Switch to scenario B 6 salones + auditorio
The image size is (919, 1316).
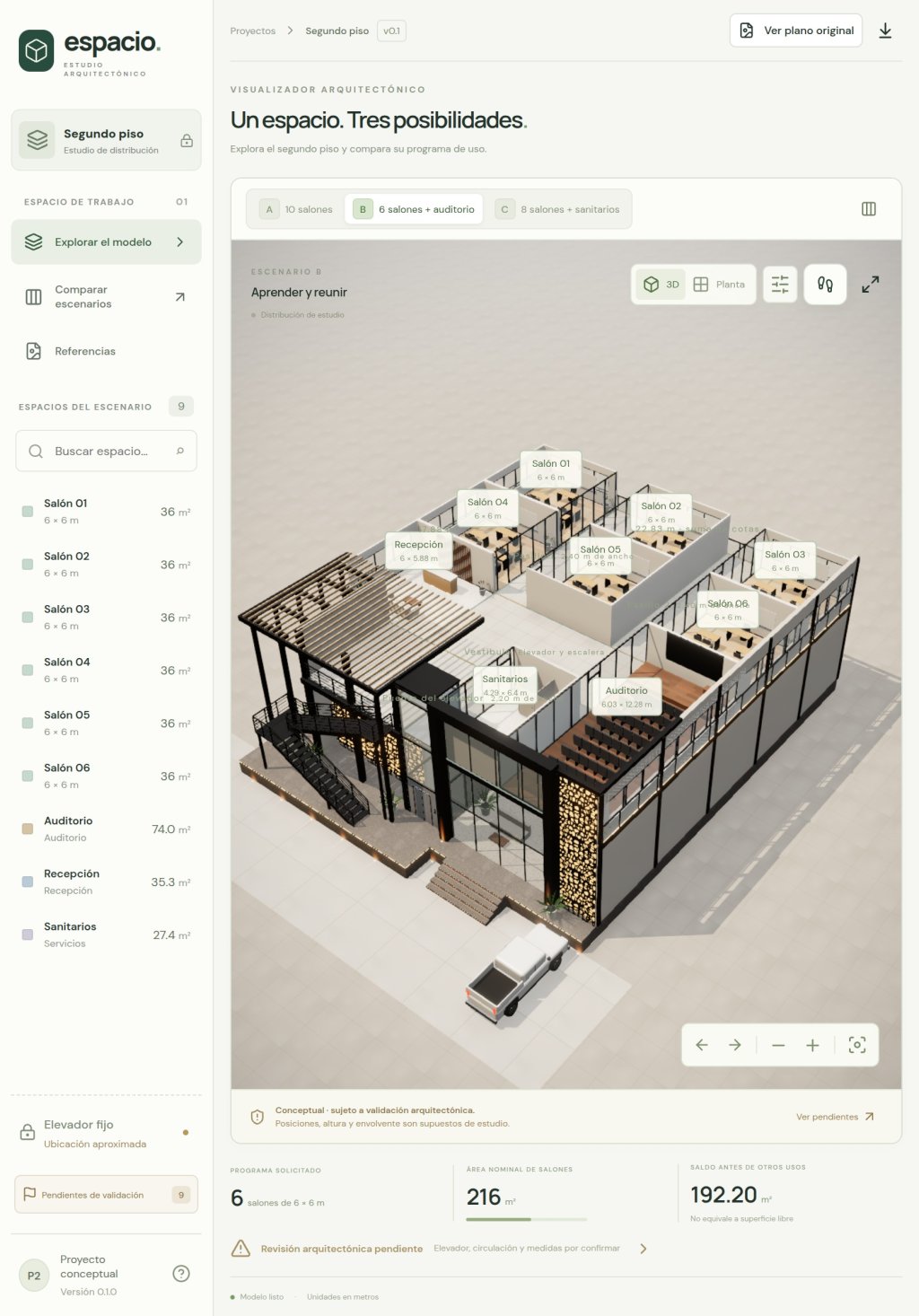(414, 209)
